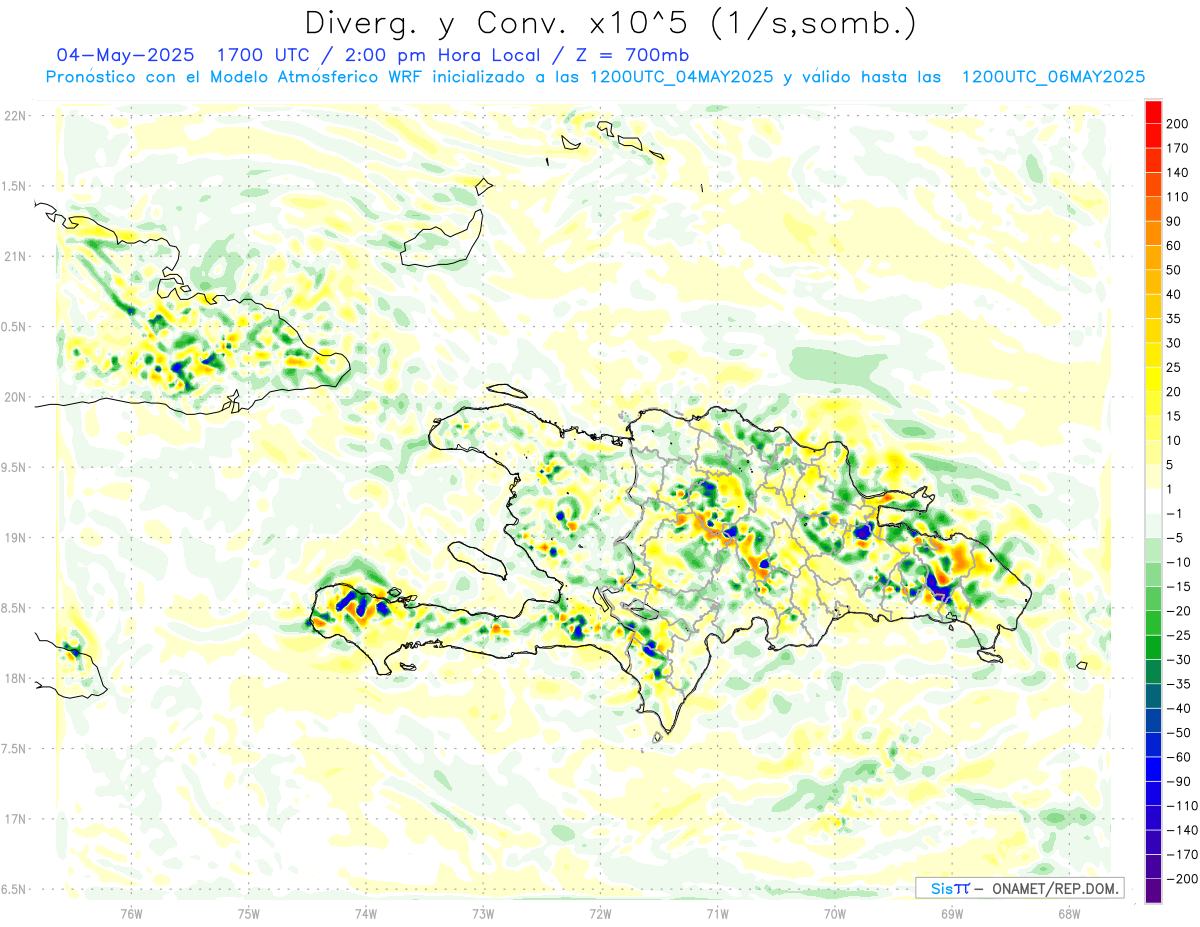This screenshot has height=927, width=1200.
Task: Click the positive '10' color scale value
Action: (1173, 441)
